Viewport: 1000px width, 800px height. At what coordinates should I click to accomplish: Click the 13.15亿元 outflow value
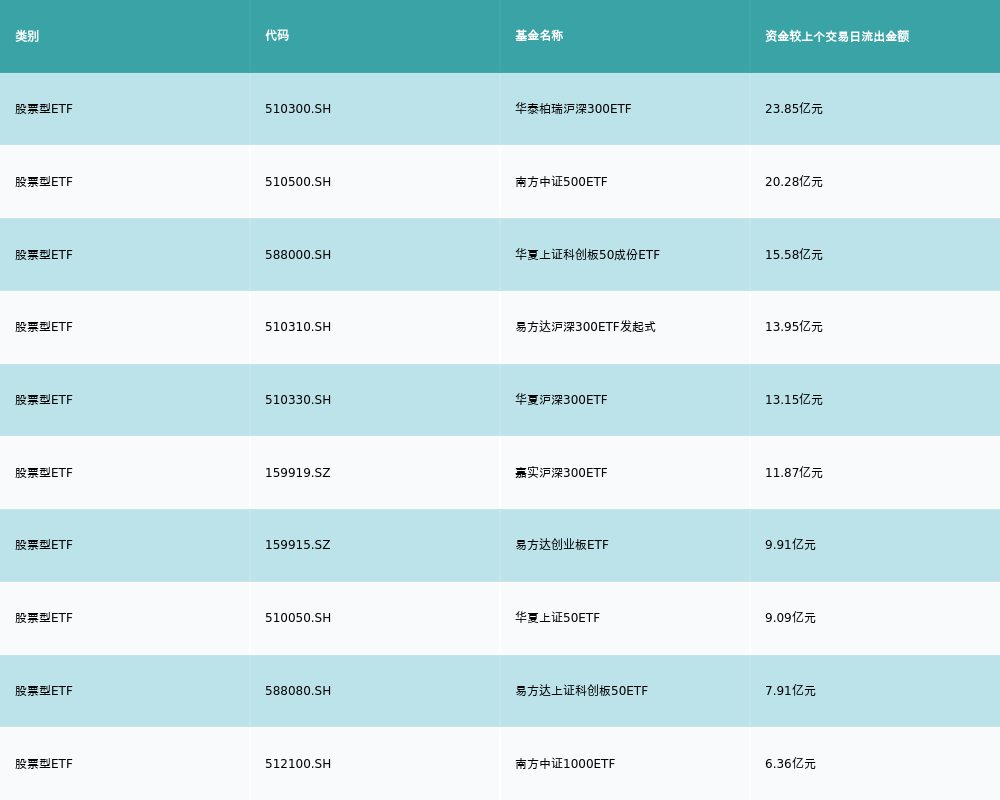pos(794,400)
